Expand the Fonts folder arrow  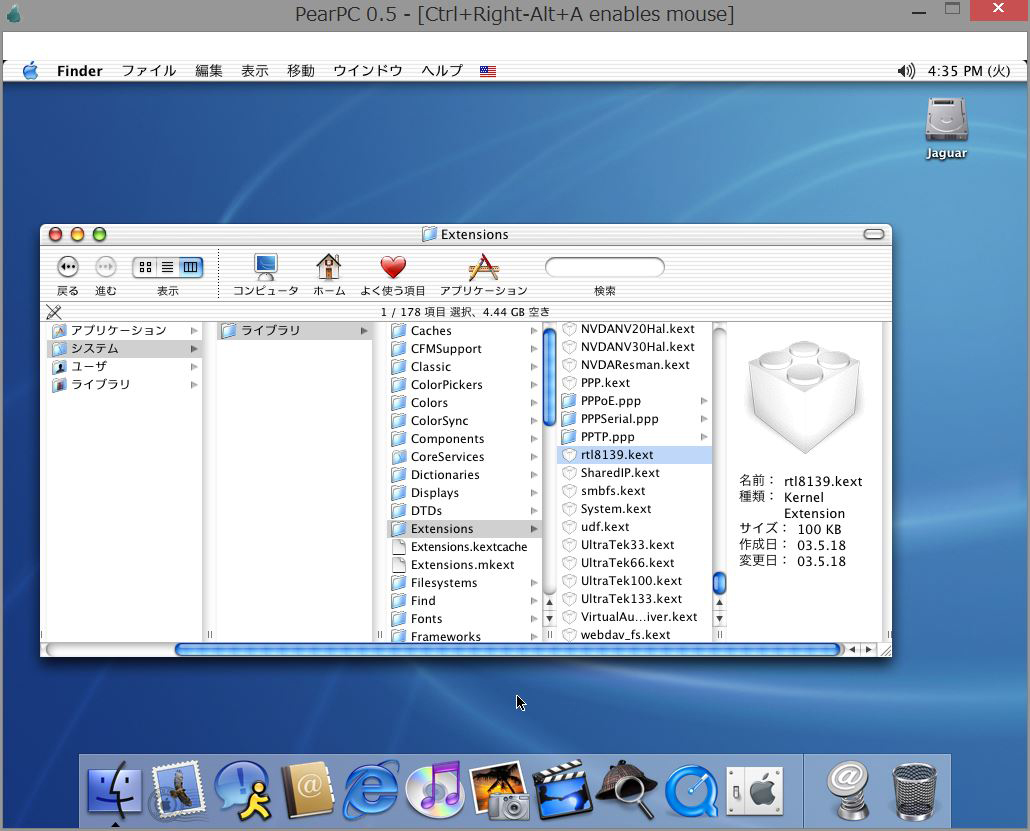pyautogui.click(x=534, y=619)
